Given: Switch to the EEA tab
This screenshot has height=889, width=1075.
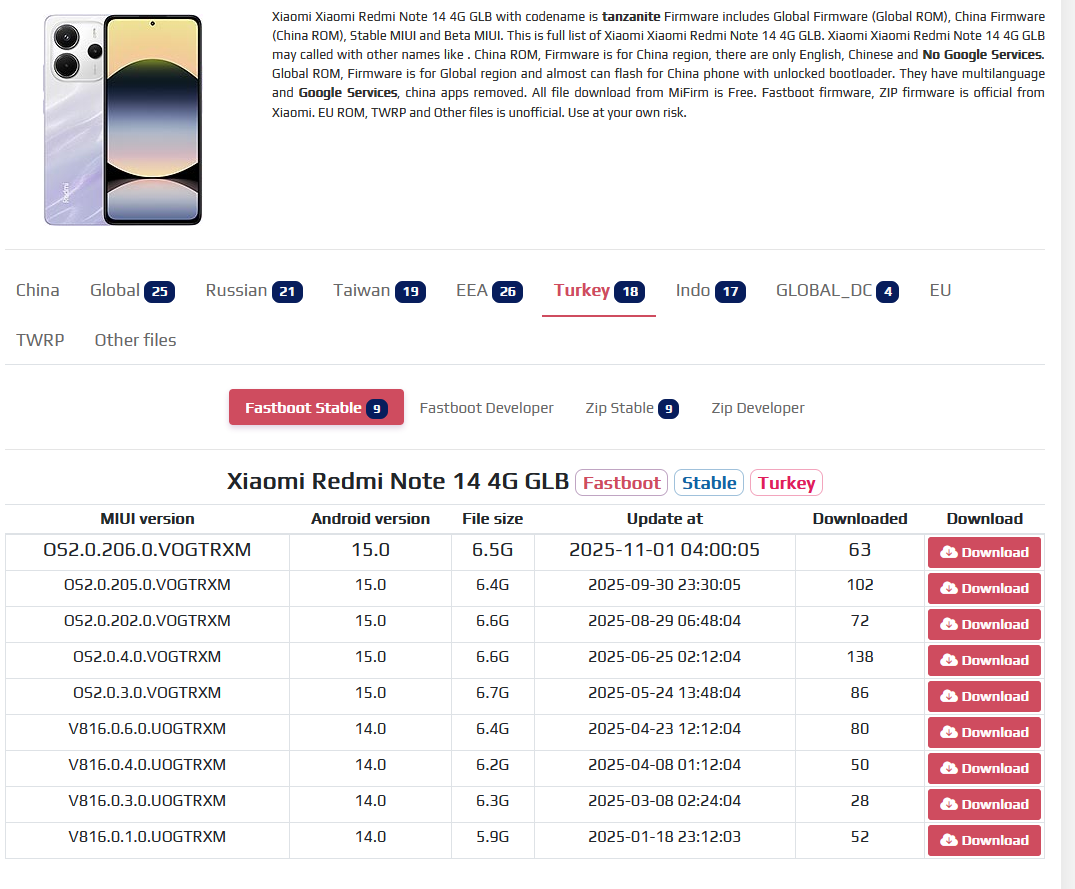Looking at the screenshot, I should point(489,291).
